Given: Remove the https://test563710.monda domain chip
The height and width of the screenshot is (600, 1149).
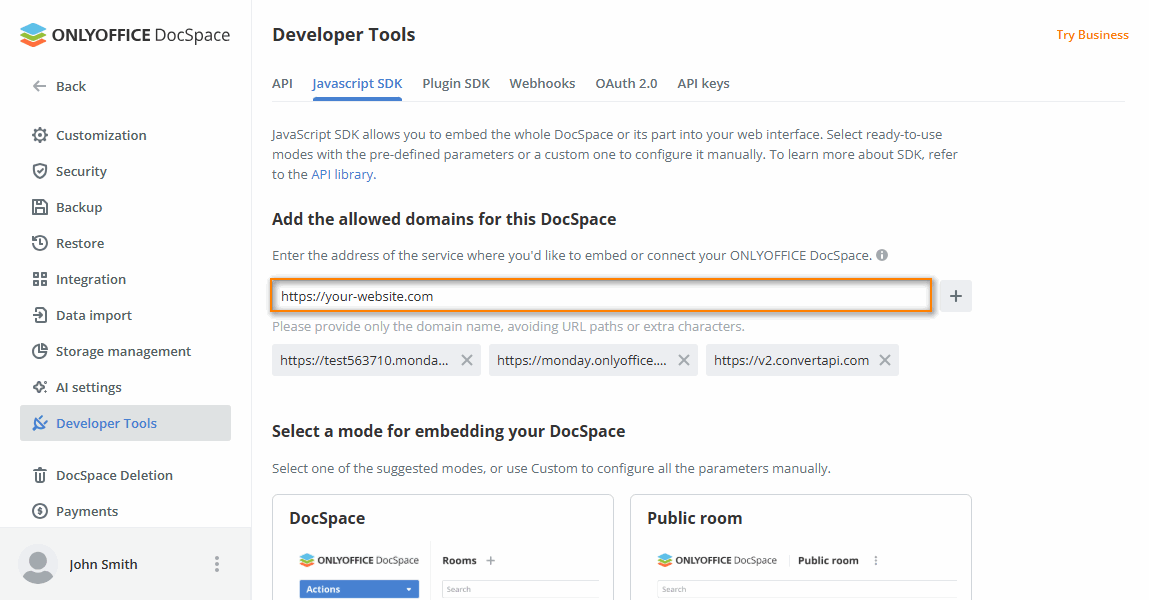Looking at the screenshot, I should point(467,360).
